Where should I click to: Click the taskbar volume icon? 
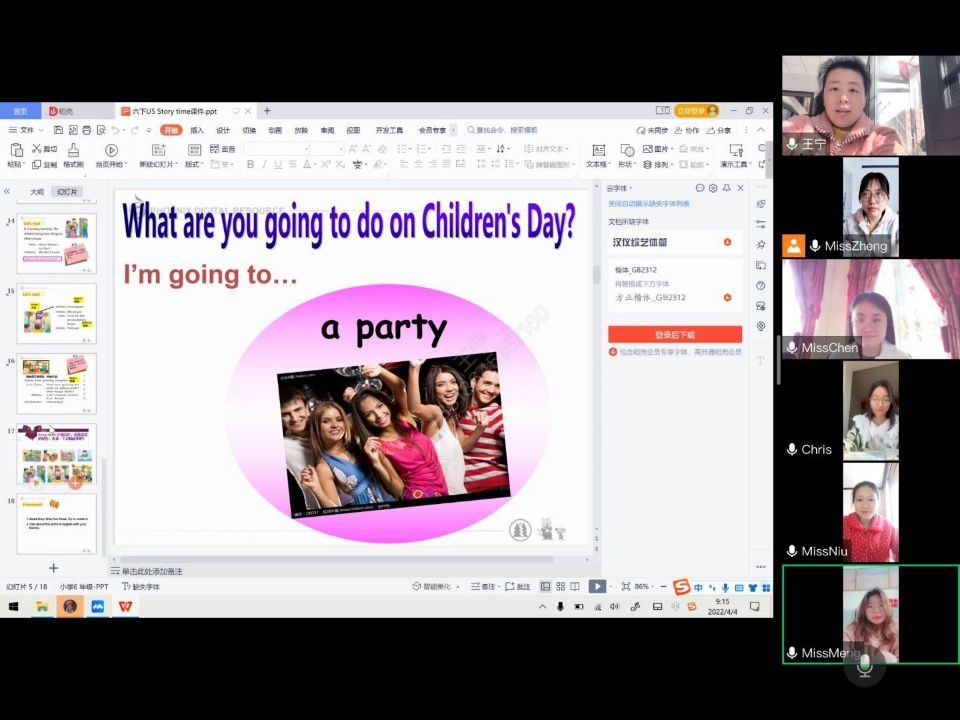click(615, 606)
